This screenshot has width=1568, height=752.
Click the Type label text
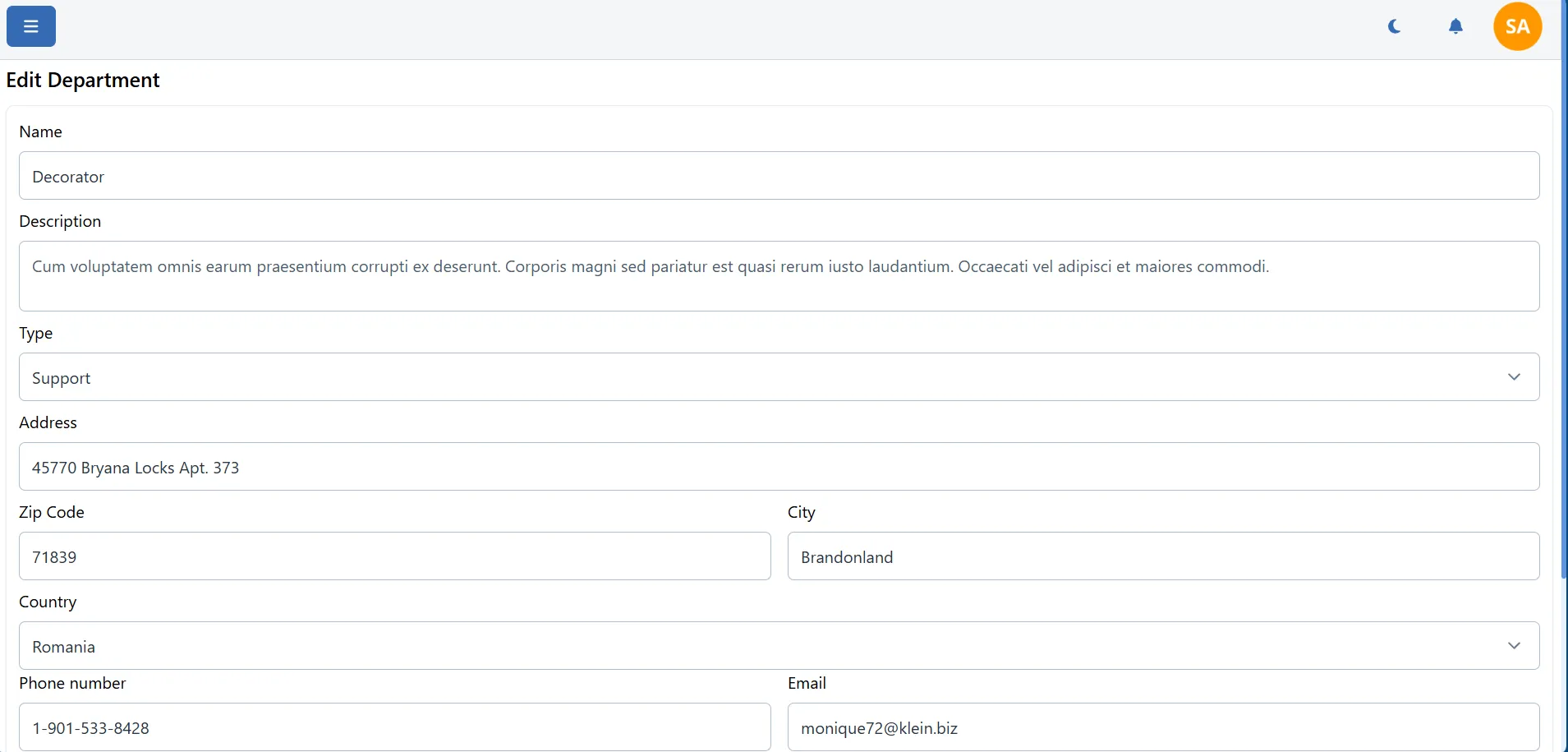36,334
